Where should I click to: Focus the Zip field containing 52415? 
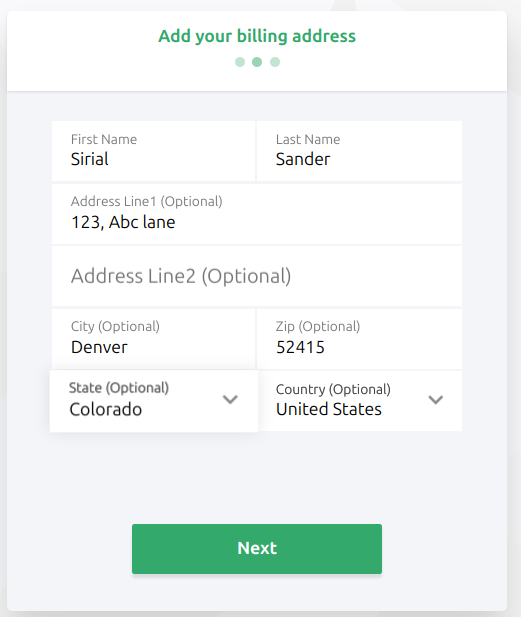click(x=360, y=339)
